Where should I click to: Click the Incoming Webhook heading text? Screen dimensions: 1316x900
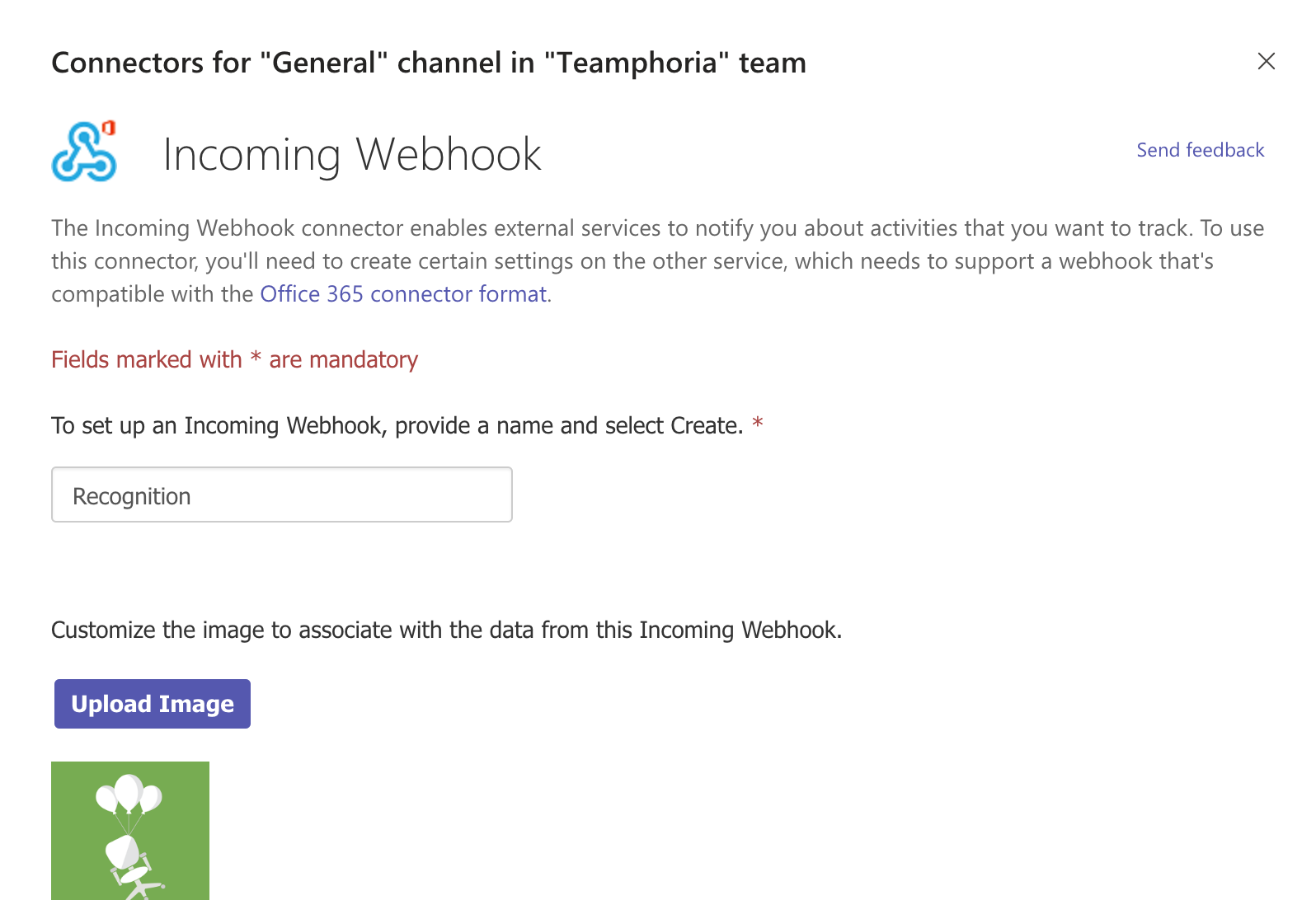352,154
